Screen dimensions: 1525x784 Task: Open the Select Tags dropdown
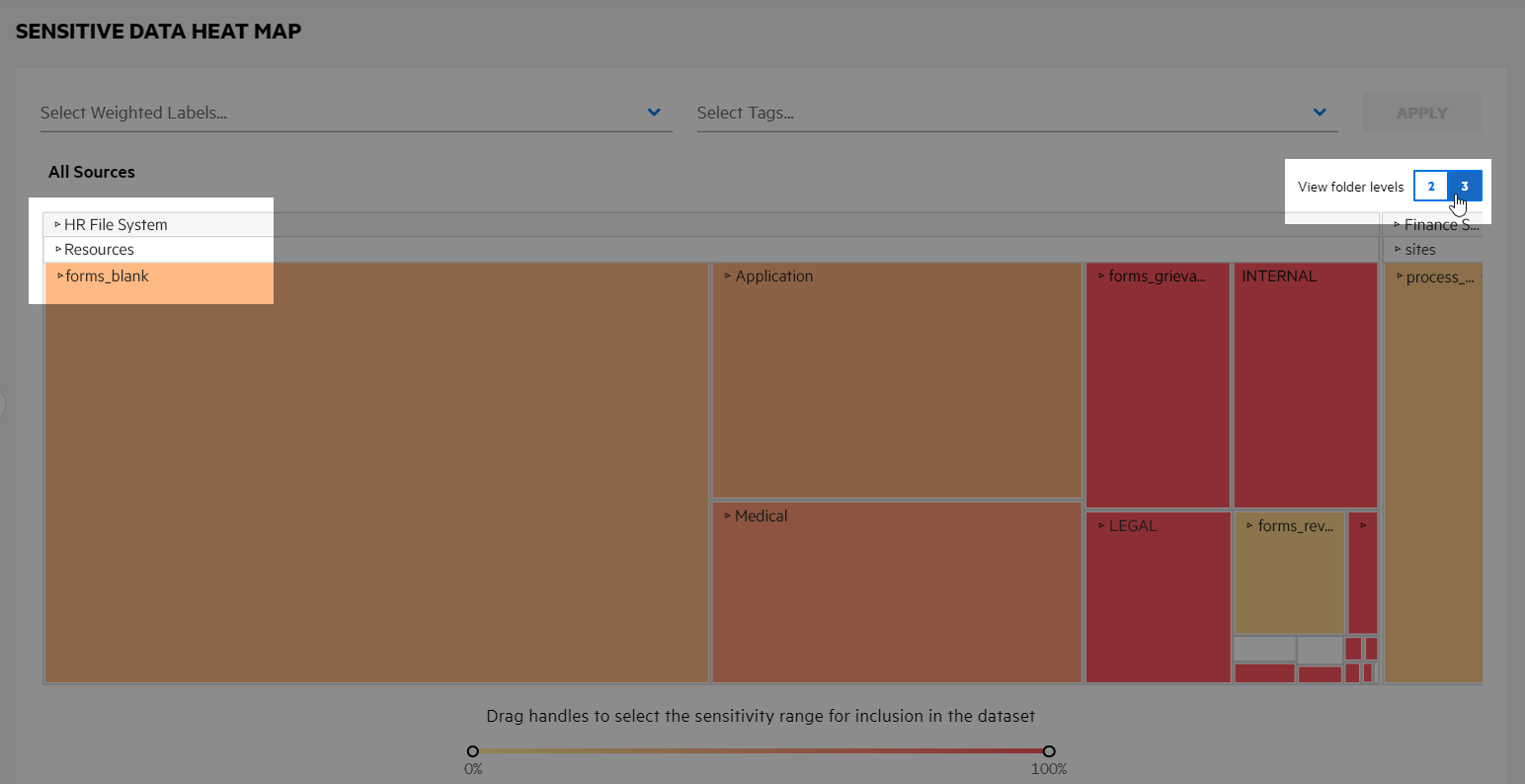point(1319,112)
